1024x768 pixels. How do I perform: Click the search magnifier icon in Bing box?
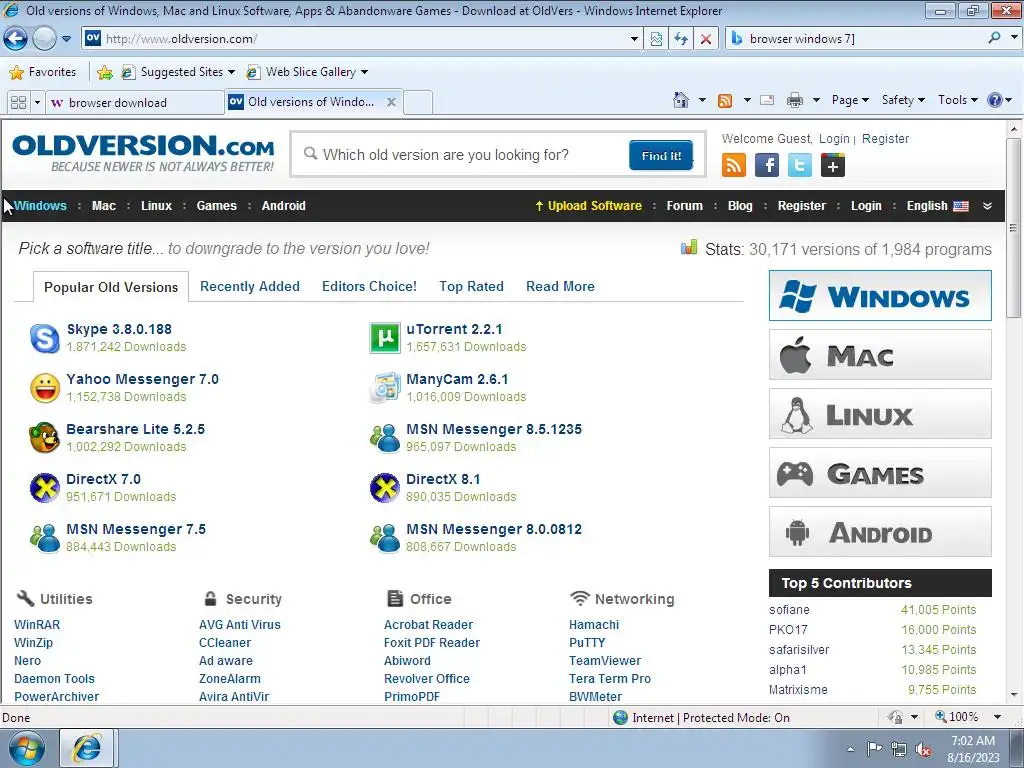pos(994,38)
